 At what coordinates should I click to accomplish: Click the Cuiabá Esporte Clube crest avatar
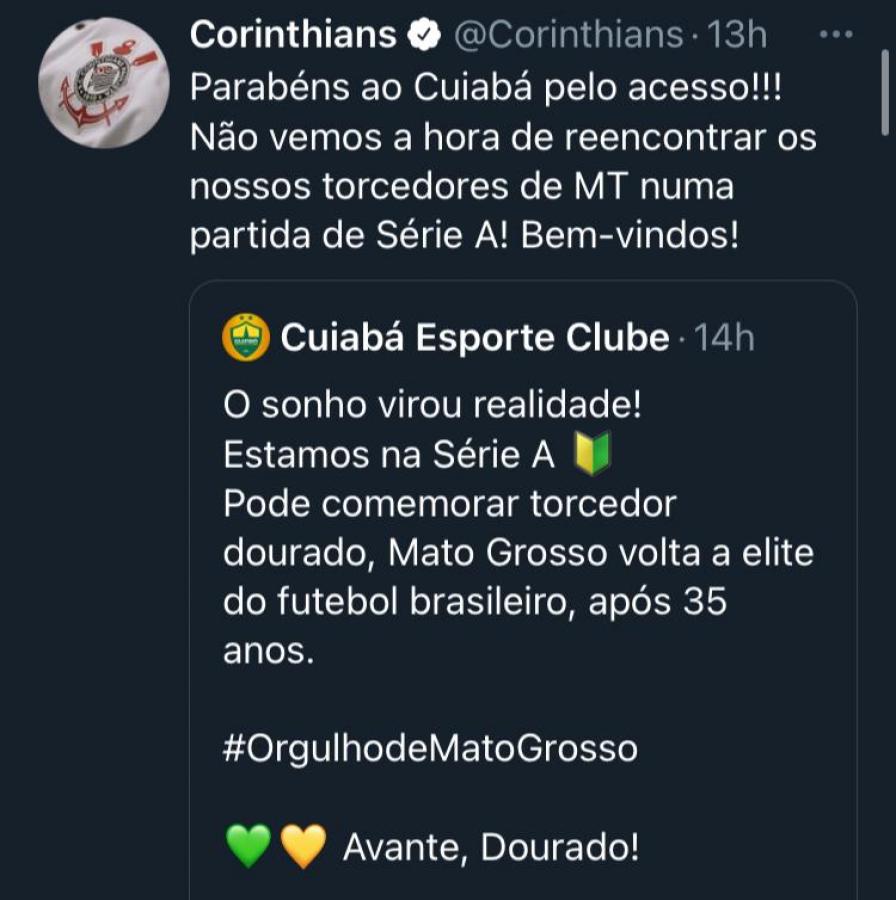[x=246, y=338]
